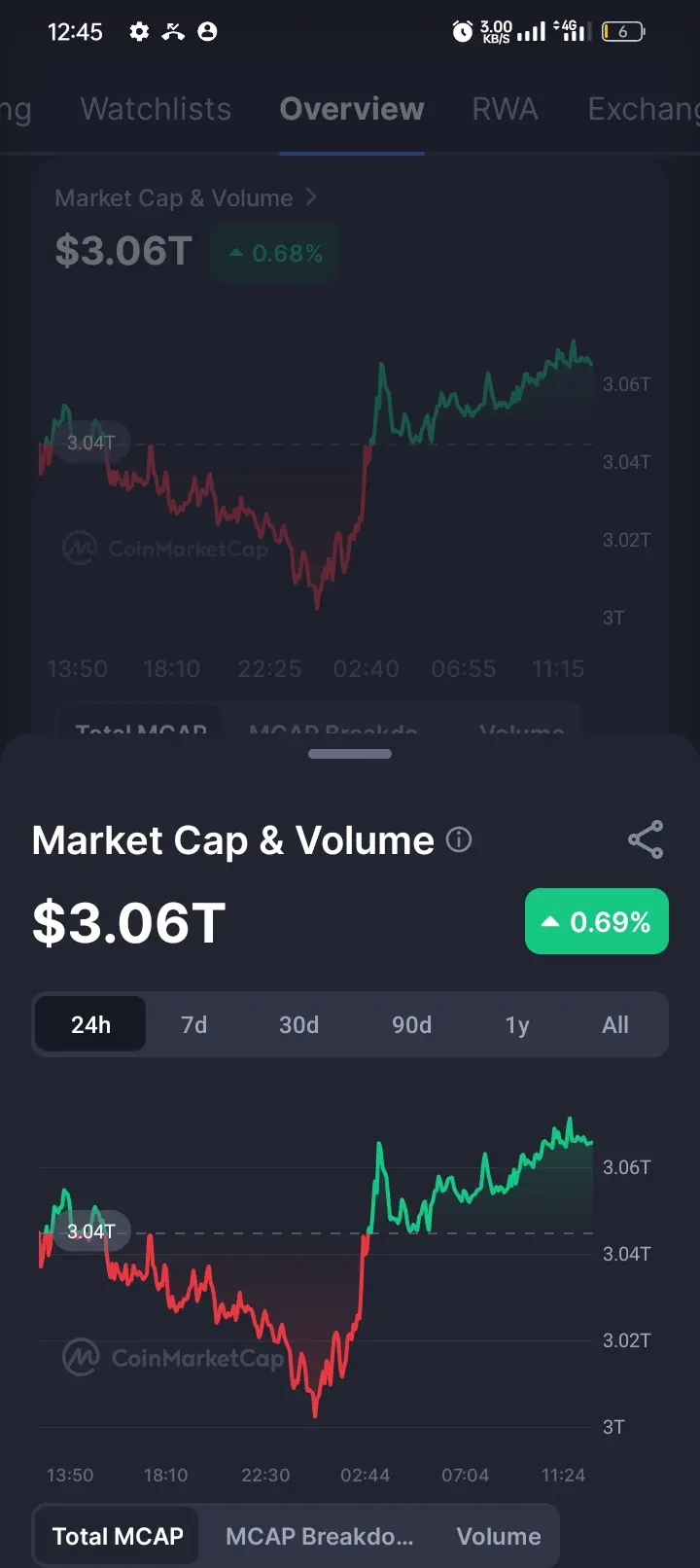The image size is (700, 1568).
Task: Tap the alarm clock status icon
Action: tap(463, 32)
